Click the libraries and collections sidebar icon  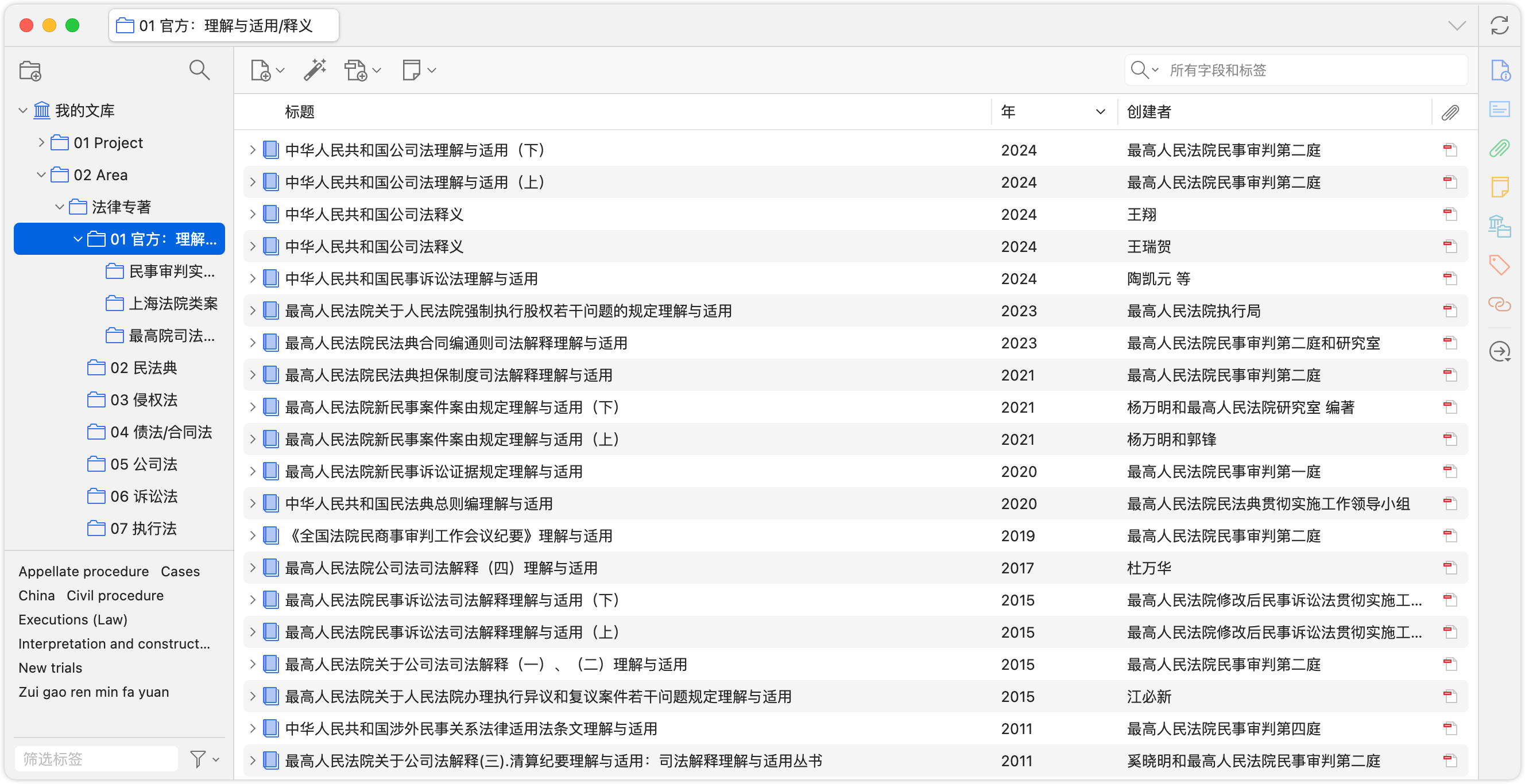1500,226
